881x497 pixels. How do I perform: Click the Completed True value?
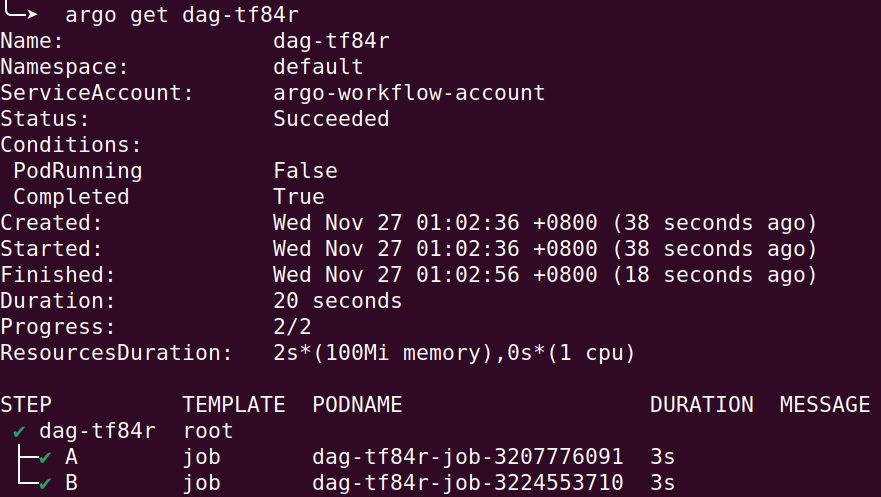[298, 197]
